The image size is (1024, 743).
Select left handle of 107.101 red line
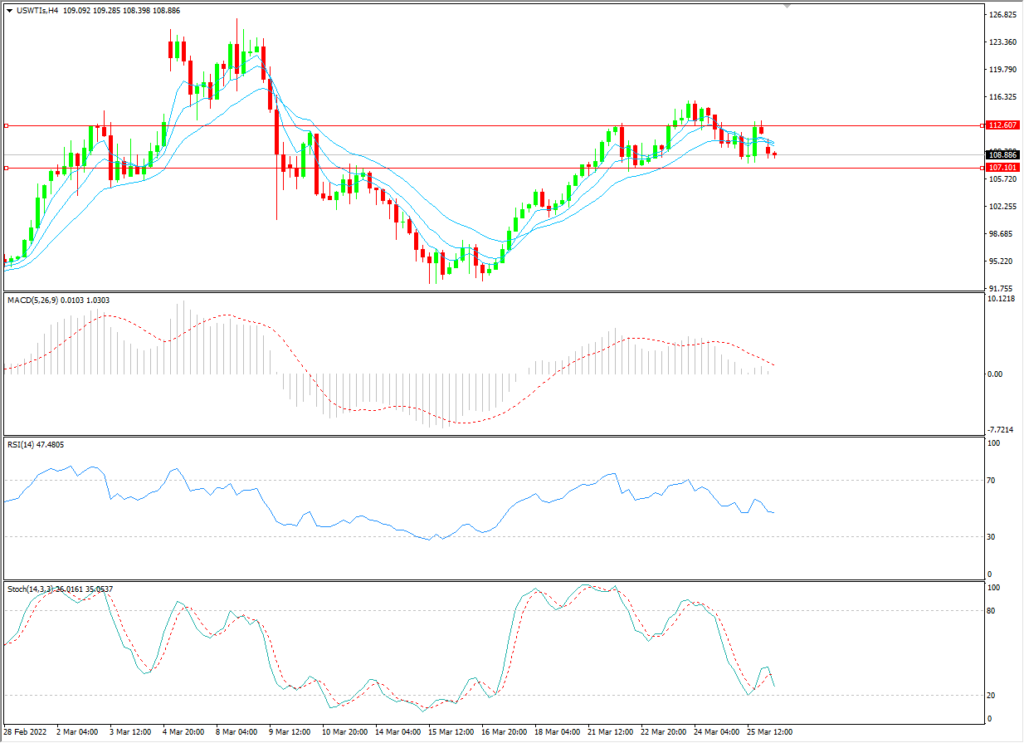point(6,168)
